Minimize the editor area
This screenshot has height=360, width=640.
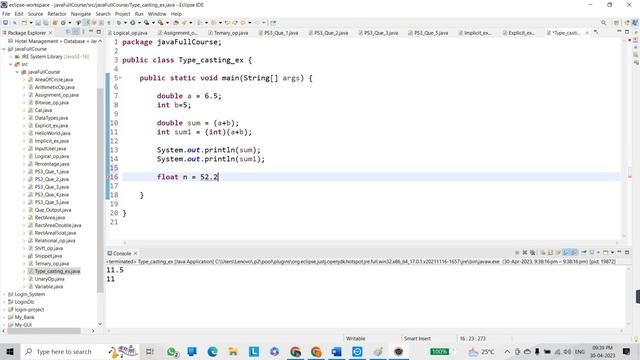coord(619,32)
